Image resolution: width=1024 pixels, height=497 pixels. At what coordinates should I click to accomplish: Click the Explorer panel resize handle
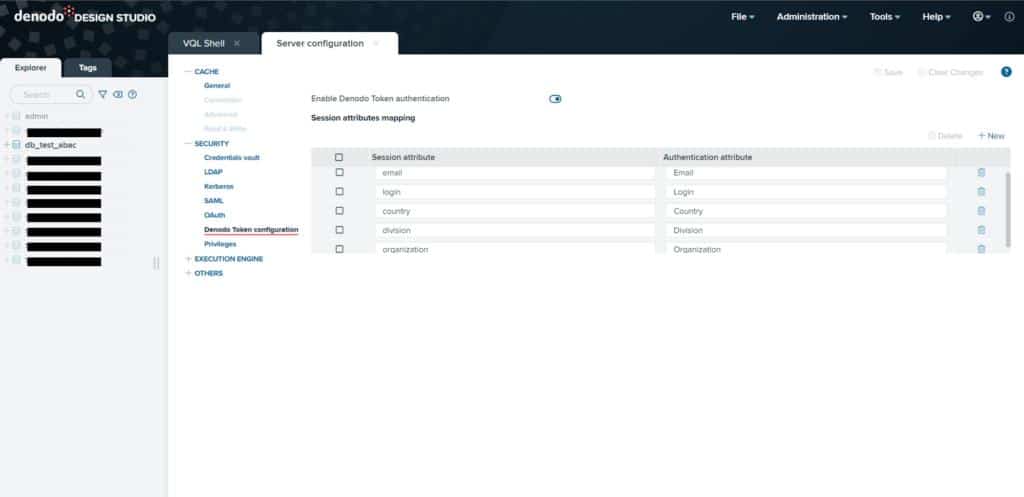tap(156, 263)
